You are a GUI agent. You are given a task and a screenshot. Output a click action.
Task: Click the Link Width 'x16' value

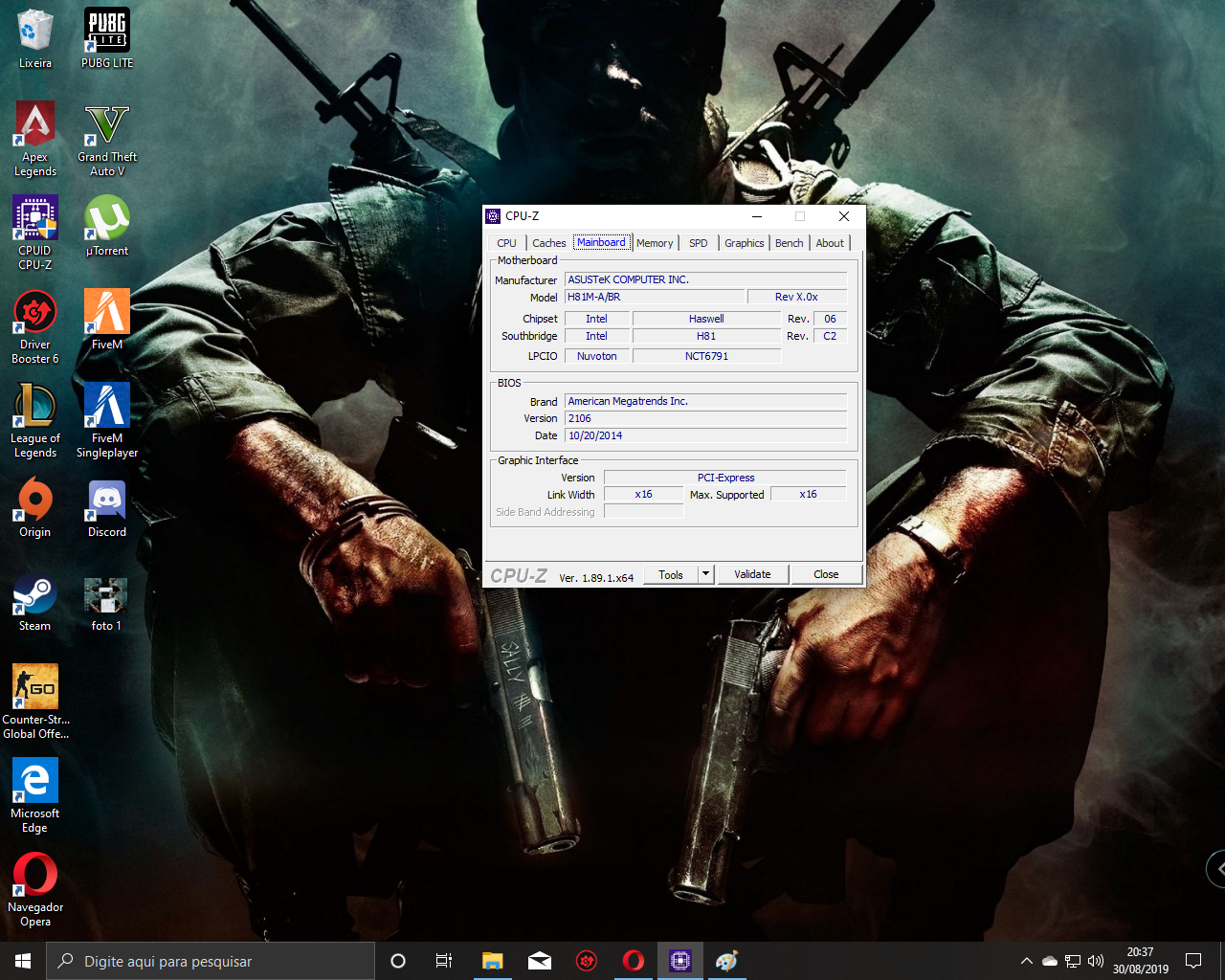(643, 495)
